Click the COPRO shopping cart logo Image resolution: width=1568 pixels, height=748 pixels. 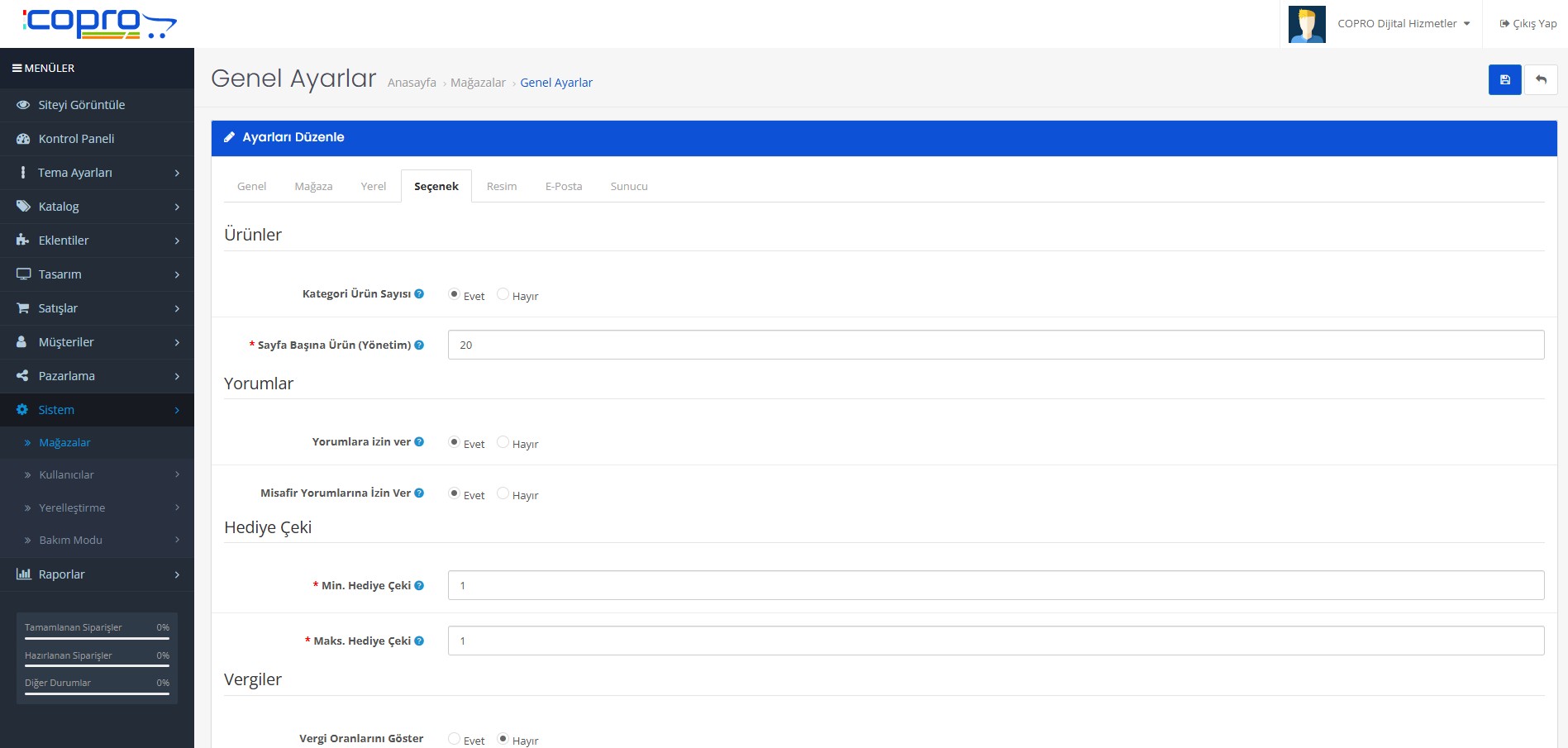click(x=99, y=23)
